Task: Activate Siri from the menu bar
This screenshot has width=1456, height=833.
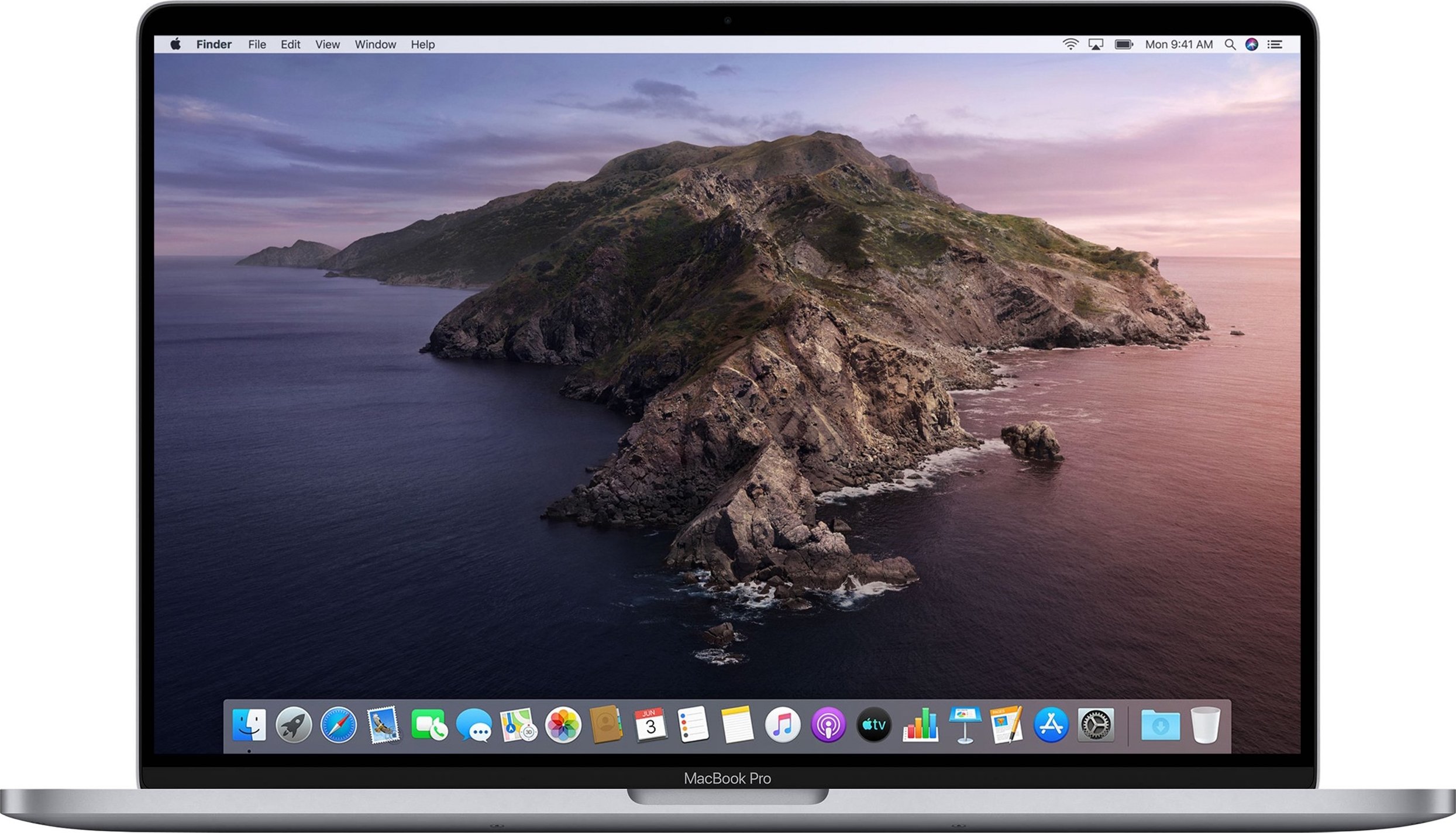Action: (1252, 44)
